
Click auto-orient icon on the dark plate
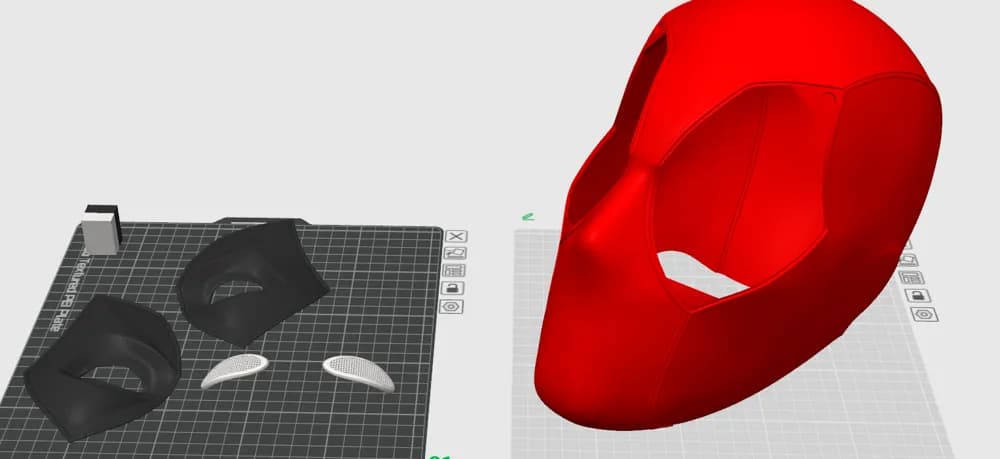[x=456, y=253]
